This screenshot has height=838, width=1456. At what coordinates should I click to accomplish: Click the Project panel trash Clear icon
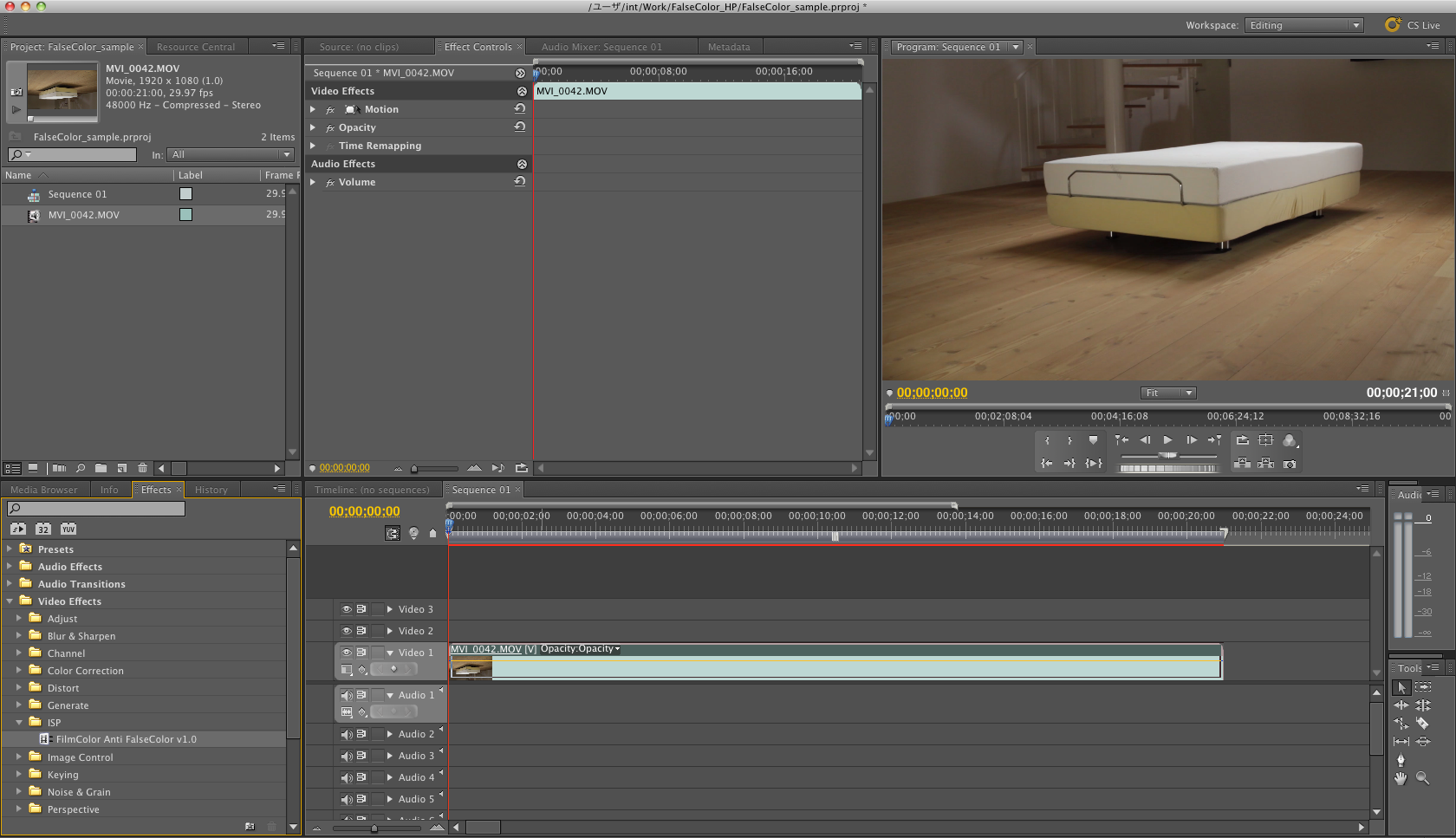click(143, 468)
